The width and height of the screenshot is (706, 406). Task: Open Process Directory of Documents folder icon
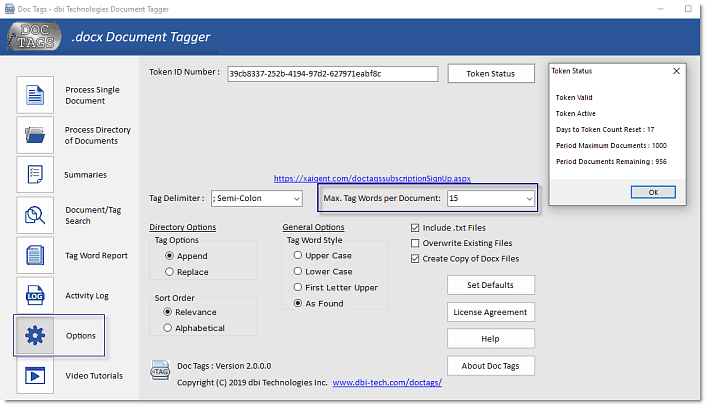(x=35, y=135)
